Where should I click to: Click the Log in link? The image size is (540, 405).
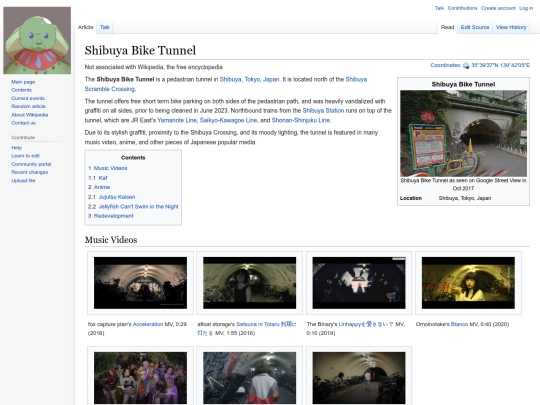click(526, 8)
